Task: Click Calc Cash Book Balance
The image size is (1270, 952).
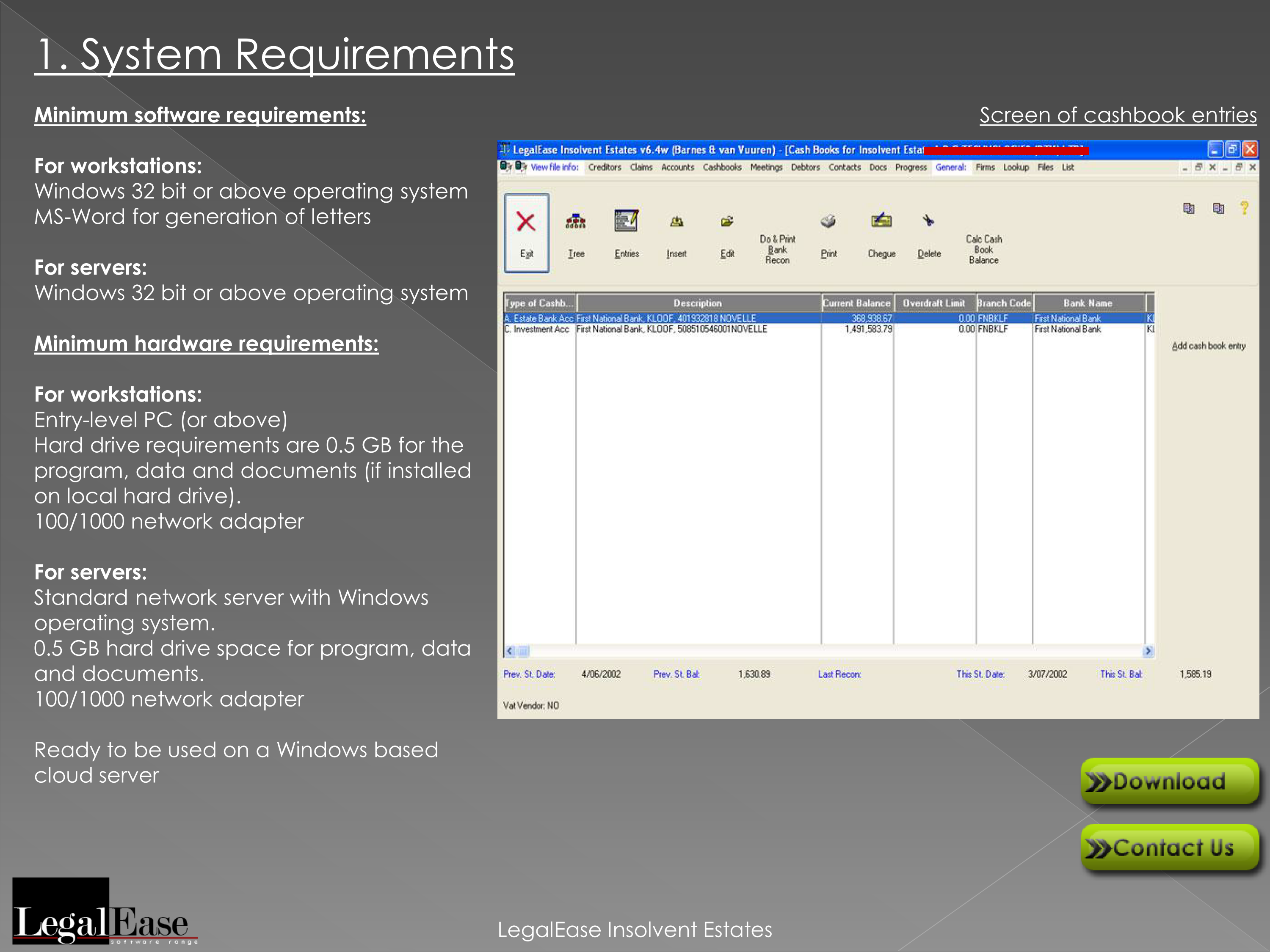Action: [x=983, y=250]
